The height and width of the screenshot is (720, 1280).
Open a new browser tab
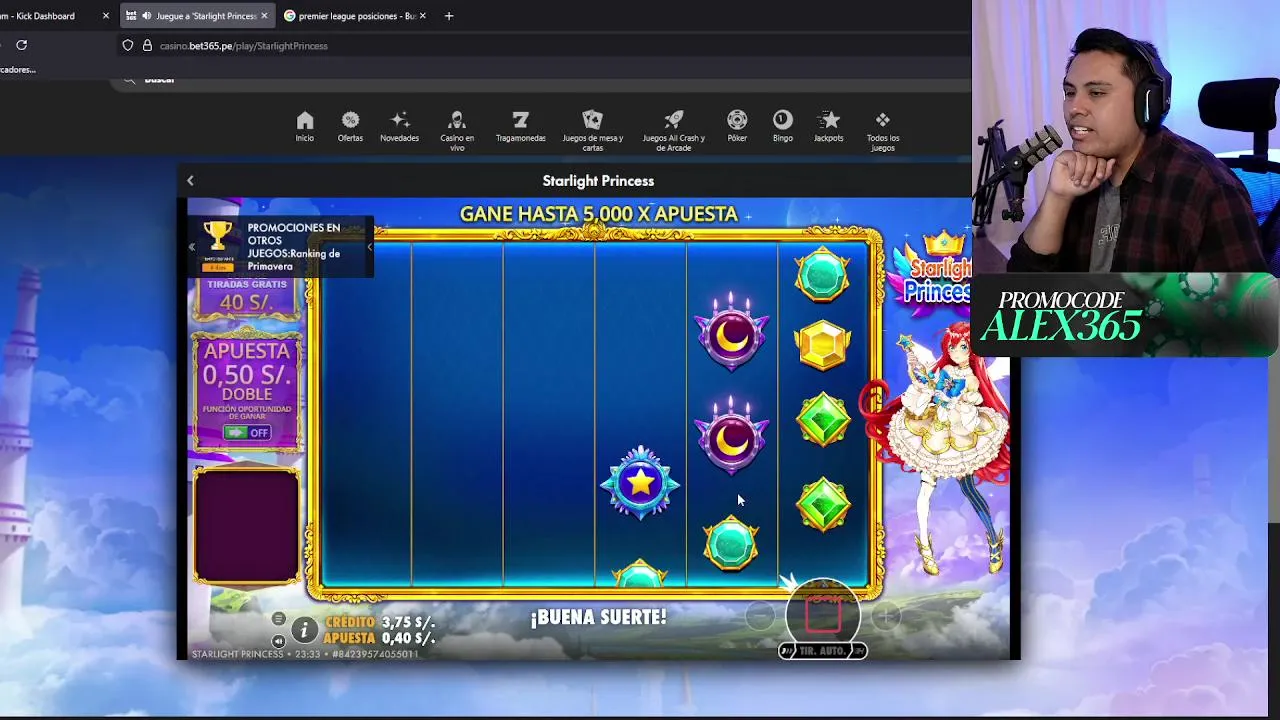point(448,16)
